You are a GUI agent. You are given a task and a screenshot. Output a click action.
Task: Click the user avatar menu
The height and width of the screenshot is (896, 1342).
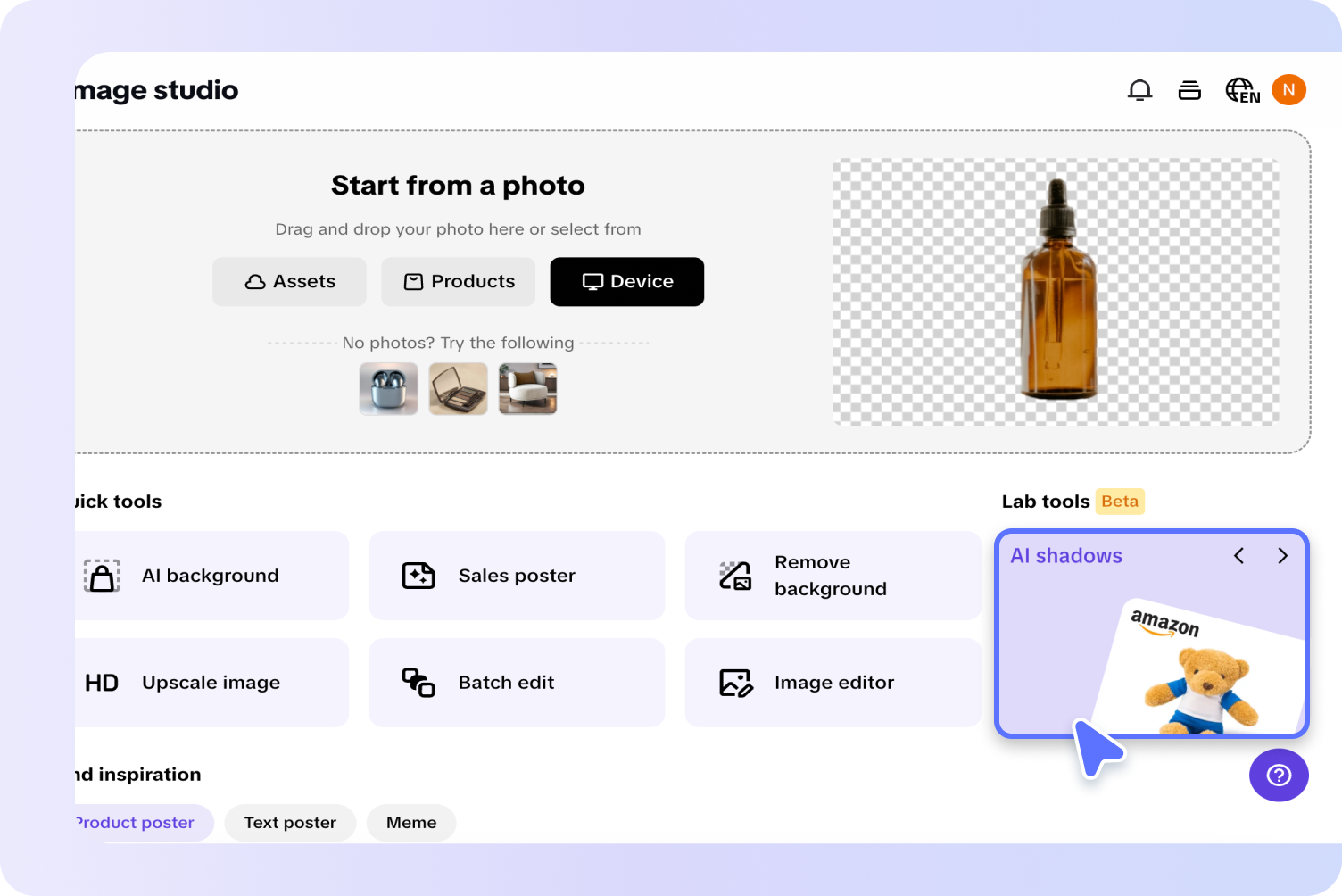pos(1288,89)
